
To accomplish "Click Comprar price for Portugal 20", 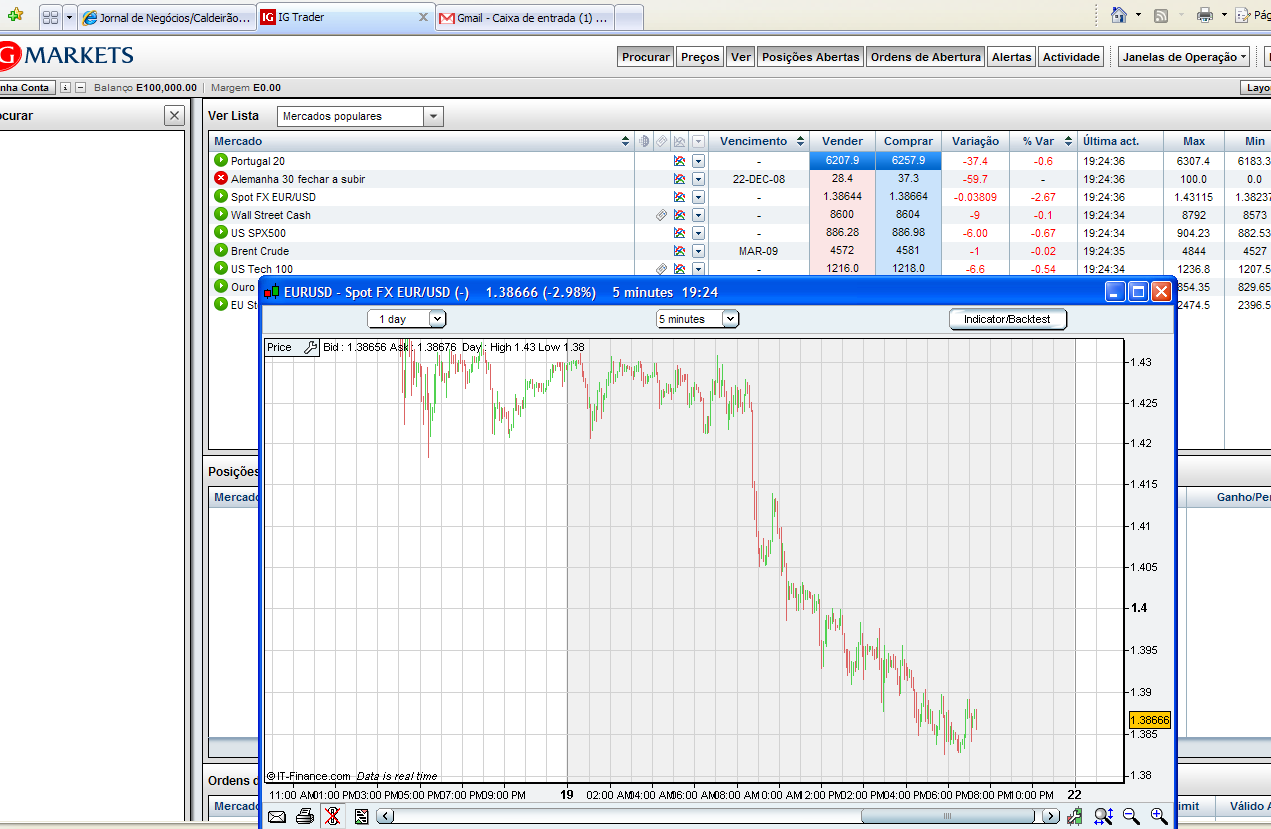I will point(908,160).
